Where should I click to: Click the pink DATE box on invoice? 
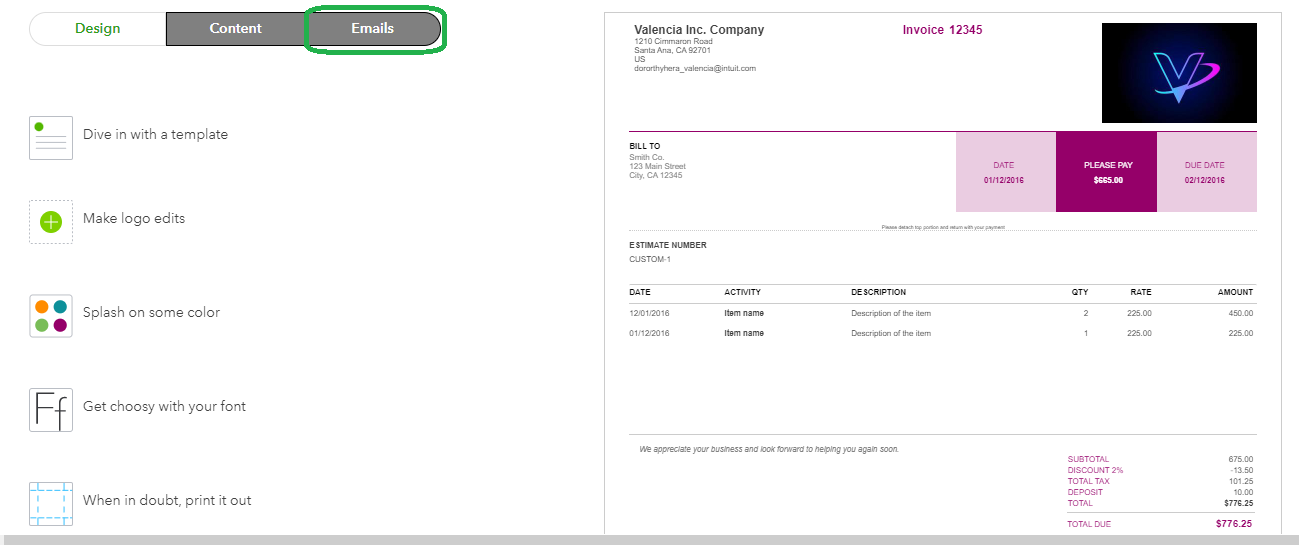click(x=1005, y=172)
